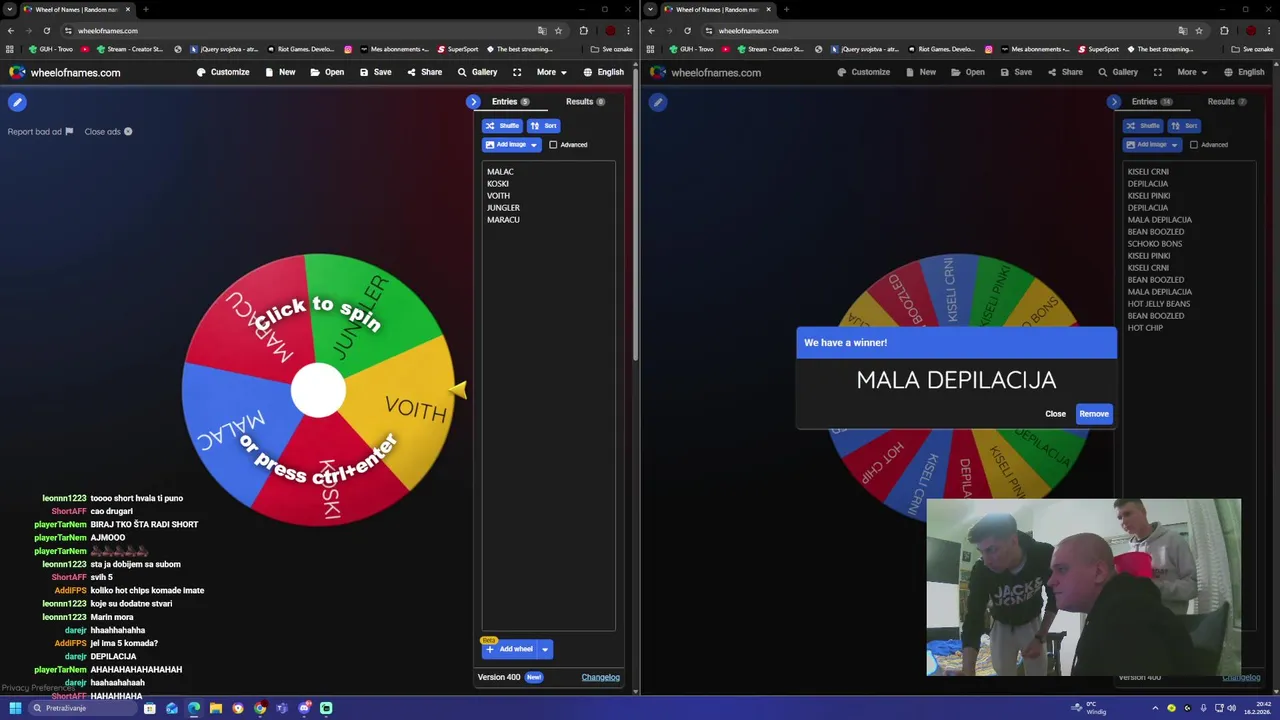Open Discord from taskbar
The width and height of the screenshot is (1280, 720).
(x=304, y=708)
